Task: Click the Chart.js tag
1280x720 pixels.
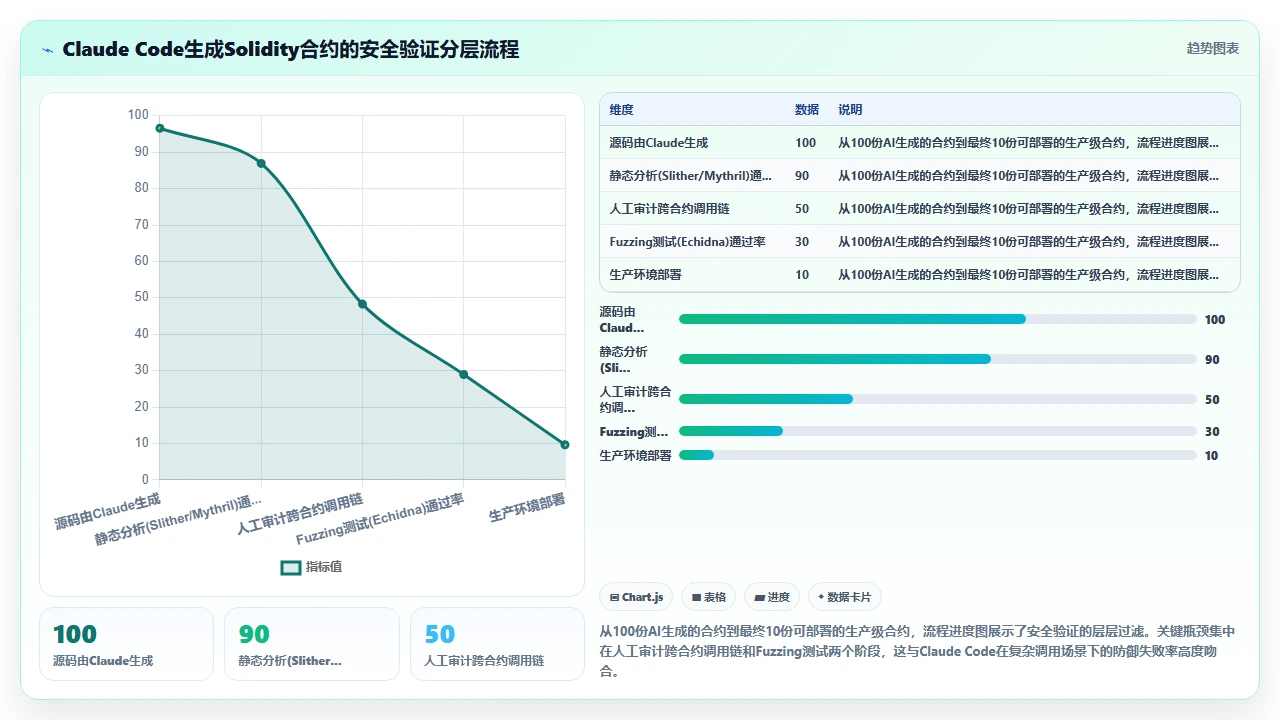Action: pyautogui.click(x=636, y=597)
